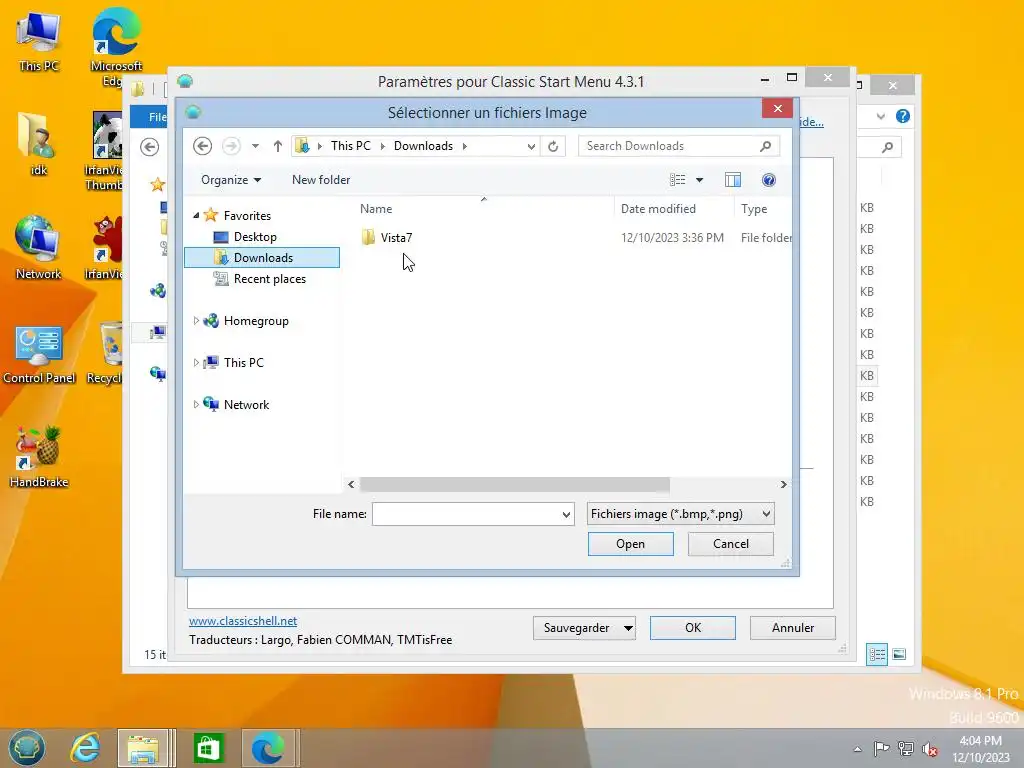Refresh the Downloads folder view

pos(553,146)
